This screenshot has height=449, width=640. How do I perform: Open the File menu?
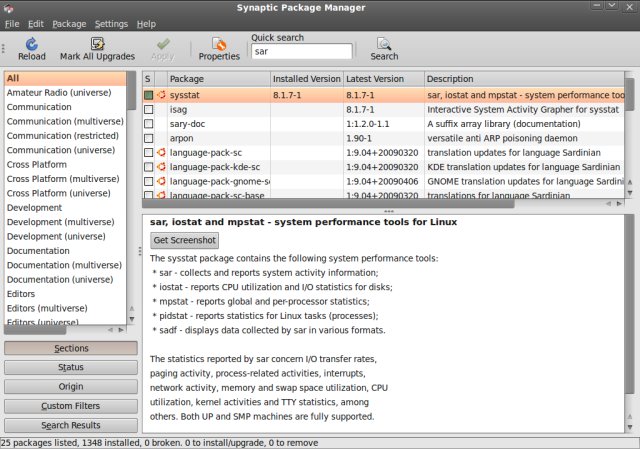(12, 24)
